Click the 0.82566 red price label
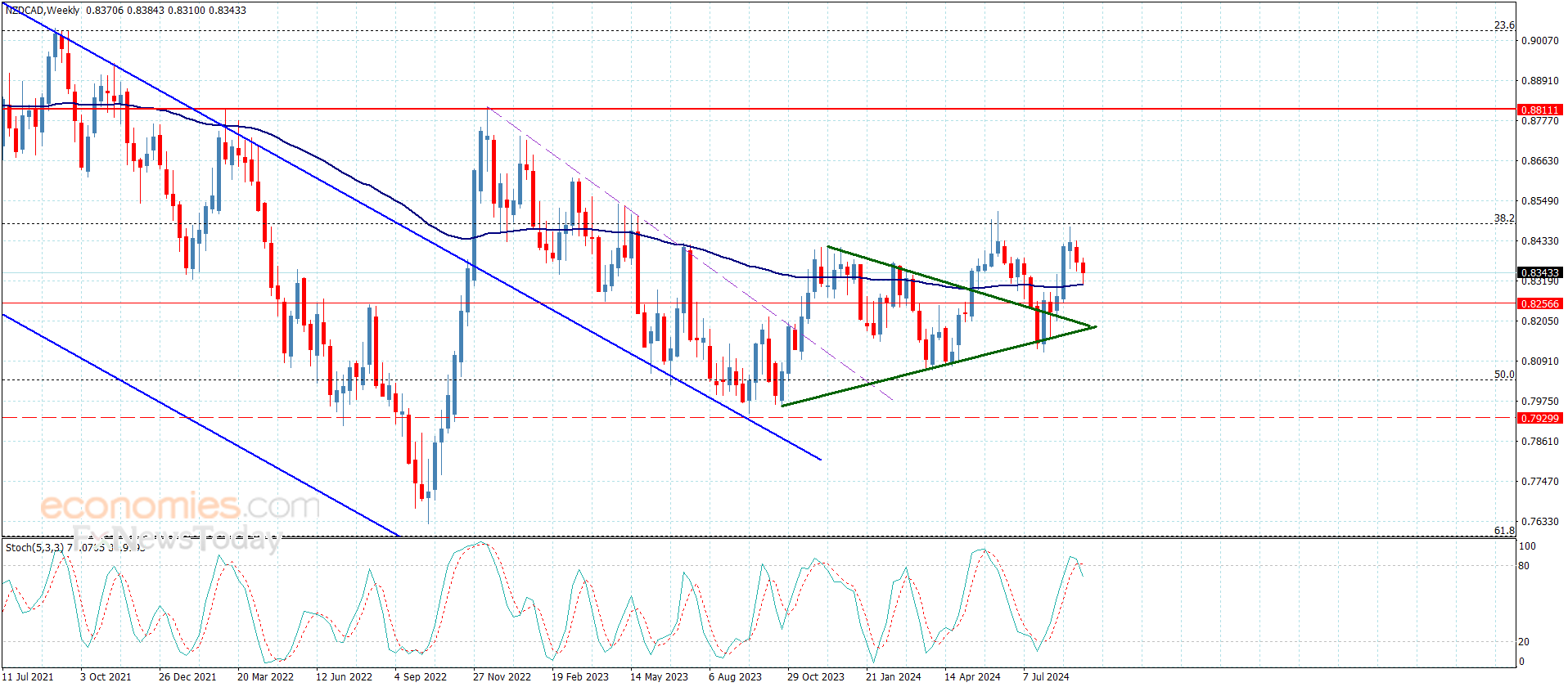The height and width of the screenshot is (687, 1568). point(1539,303)
